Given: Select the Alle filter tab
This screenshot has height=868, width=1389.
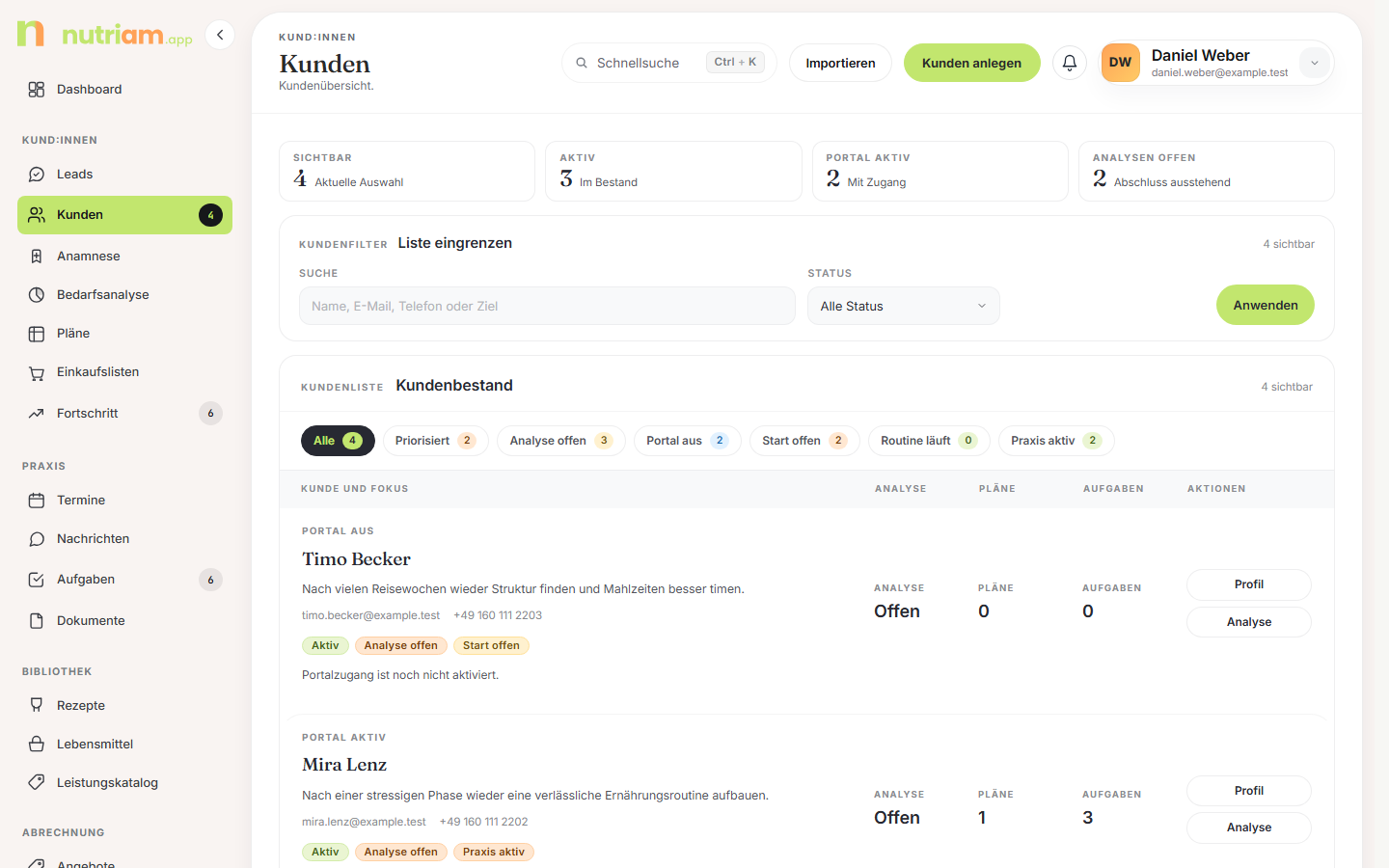Looking at the screenshot, I should pos(338,441).
